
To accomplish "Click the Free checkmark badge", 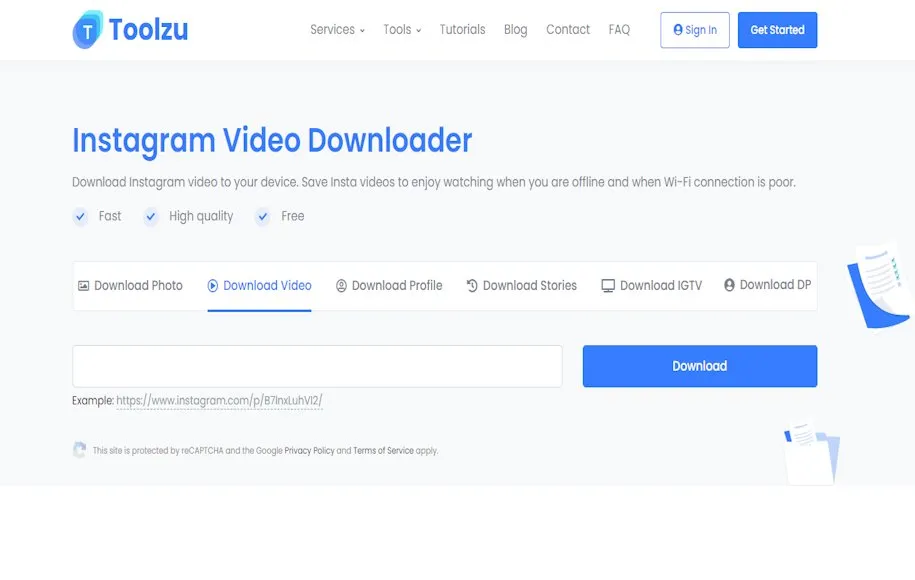I will coord(263,216).
